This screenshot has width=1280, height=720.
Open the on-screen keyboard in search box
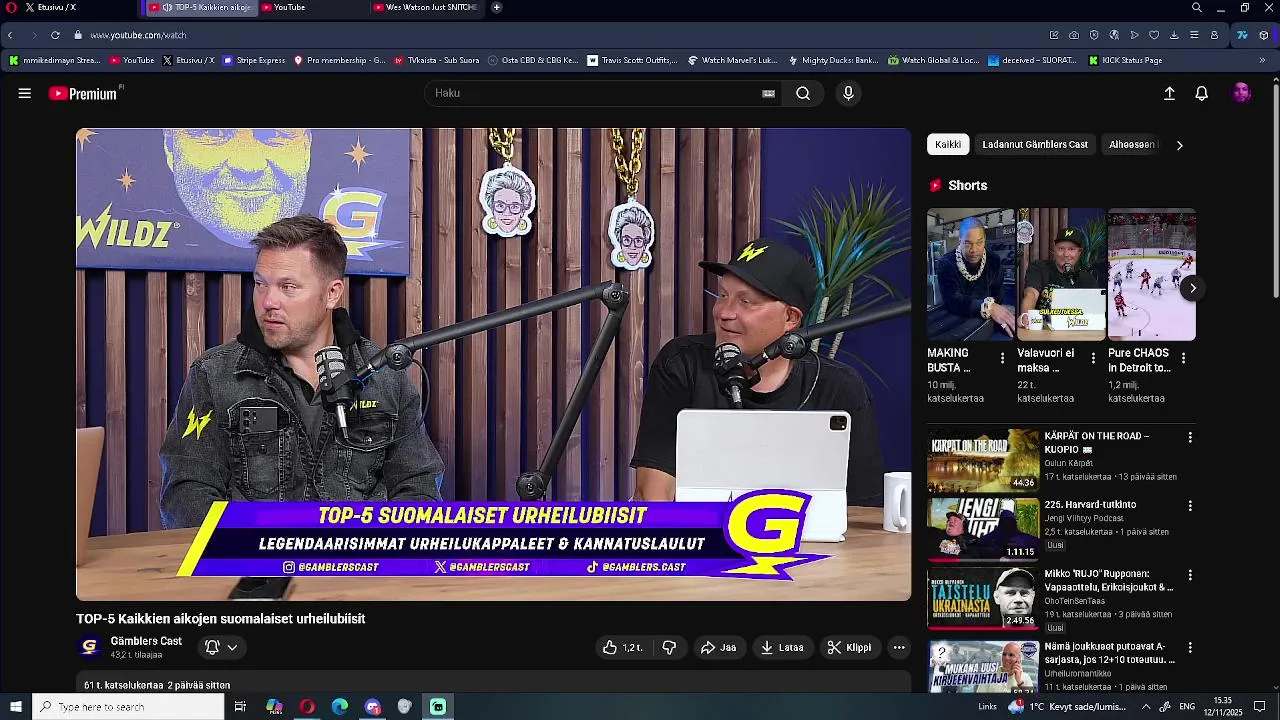tap(768, 93)
